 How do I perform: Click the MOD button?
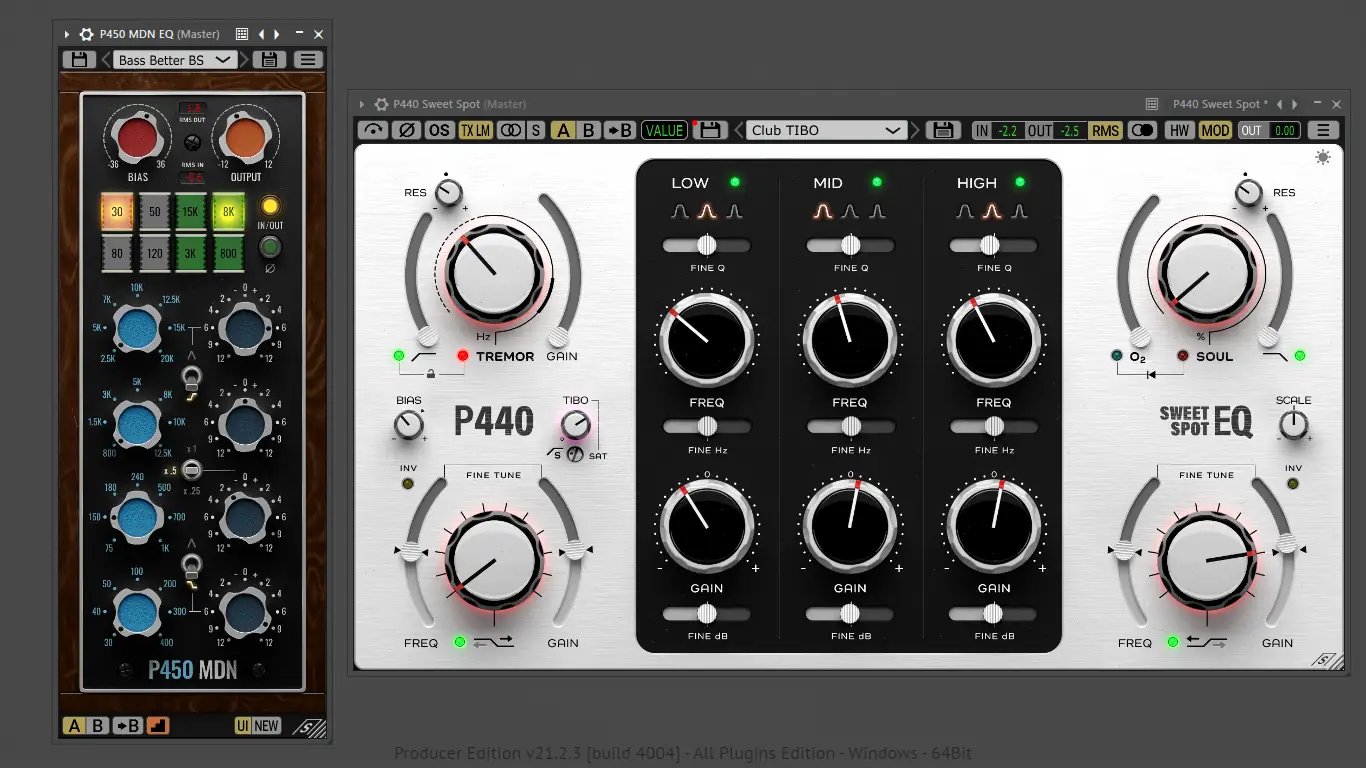pyautogui.click(x=1215, y=130)
